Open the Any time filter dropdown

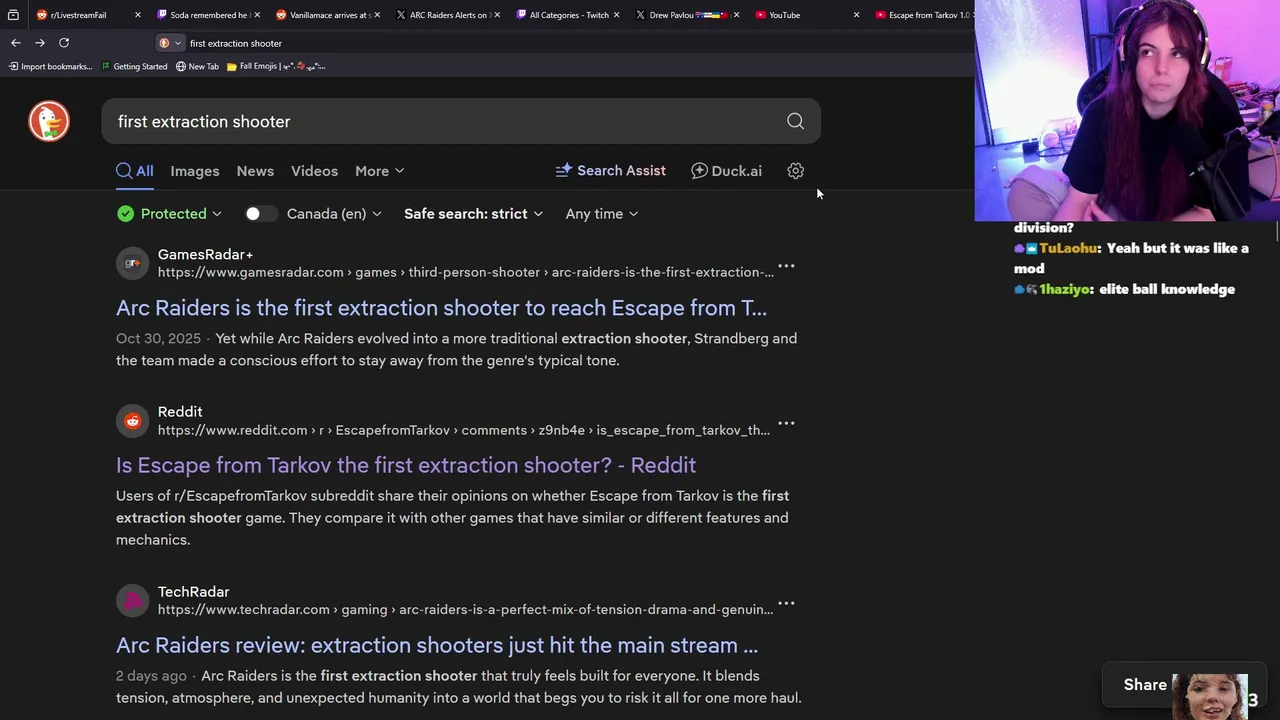pyautogui.click(x=601, y=214)
